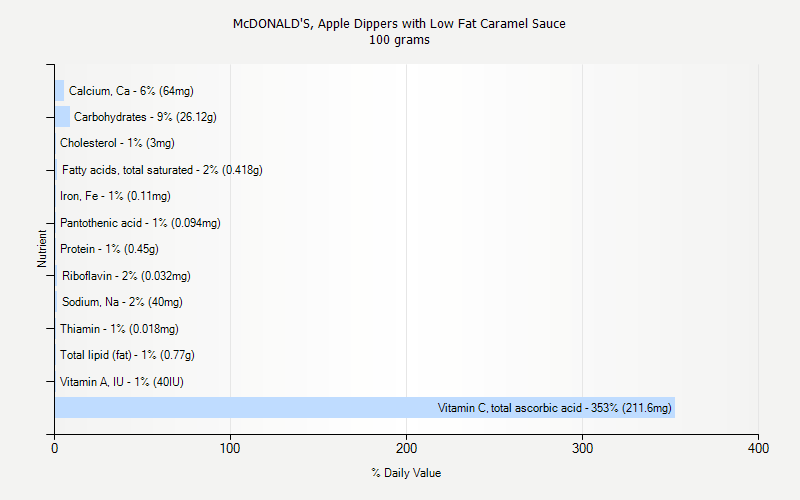This screenshot has height=500, width=800.
Task: Select the 'Total lipid (fat) - 1% (0.77g)' label
Action: click(127, 355)
